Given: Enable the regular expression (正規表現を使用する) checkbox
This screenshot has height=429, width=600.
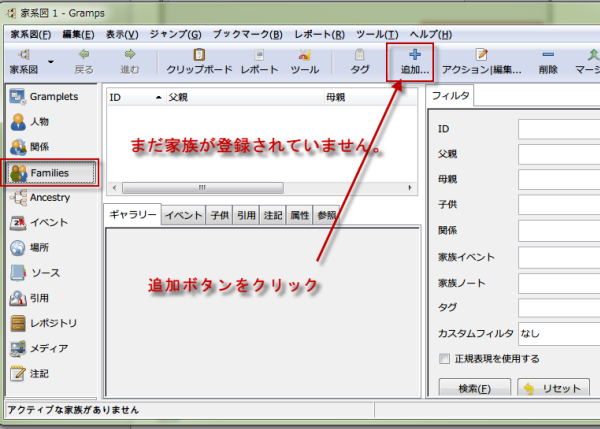Looking at the screenshot, I should (445, 358).
